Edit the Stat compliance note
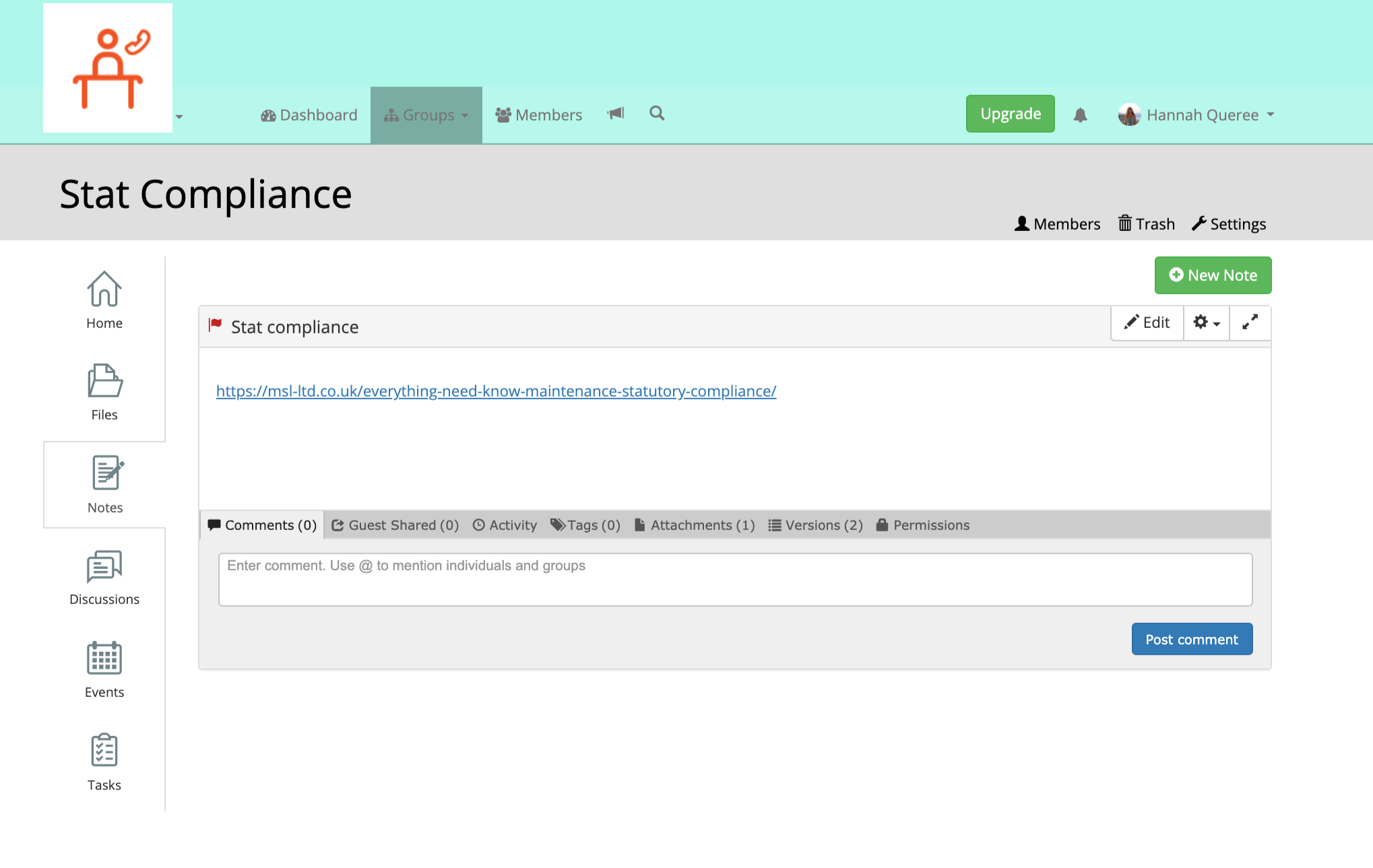 1147,323
